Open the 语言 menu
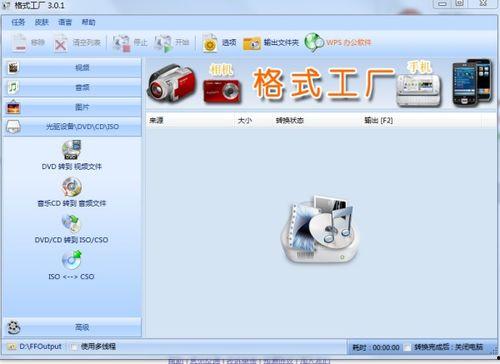The image size is (500, 364). tap(65, 22)
